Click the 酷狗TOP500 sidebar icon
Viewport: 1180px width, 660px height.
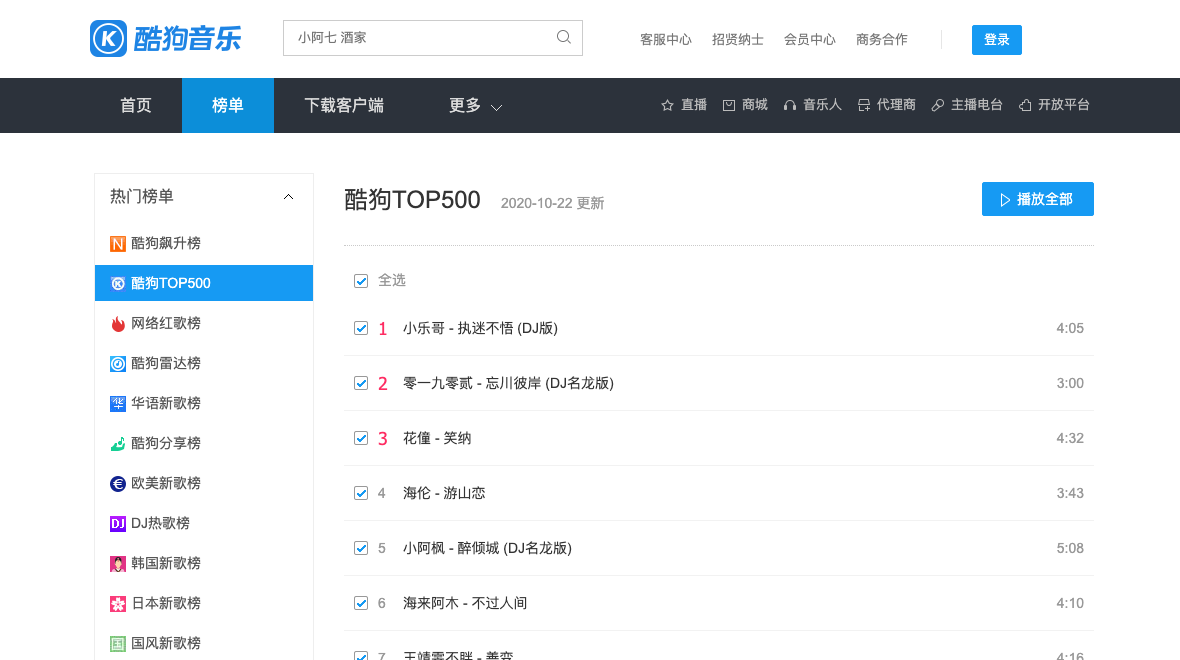pyautogui.click(x=117, y=284)
